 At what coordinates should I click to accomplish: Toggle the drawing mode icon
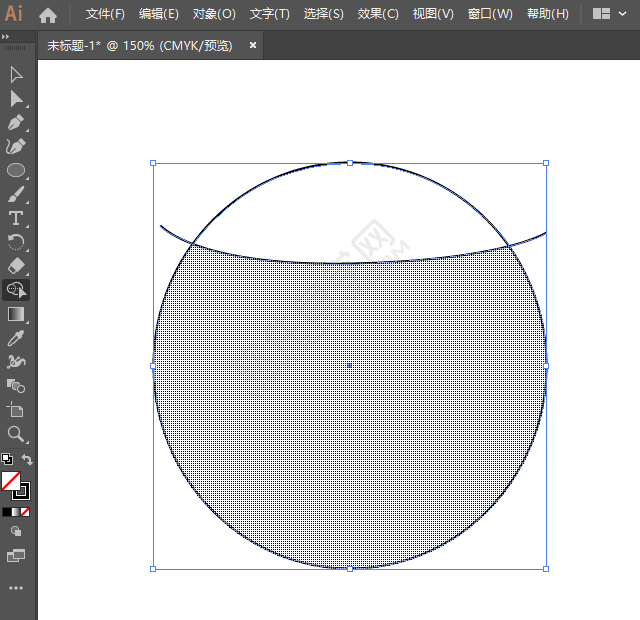pyautogui.click(x=16, y=532)
